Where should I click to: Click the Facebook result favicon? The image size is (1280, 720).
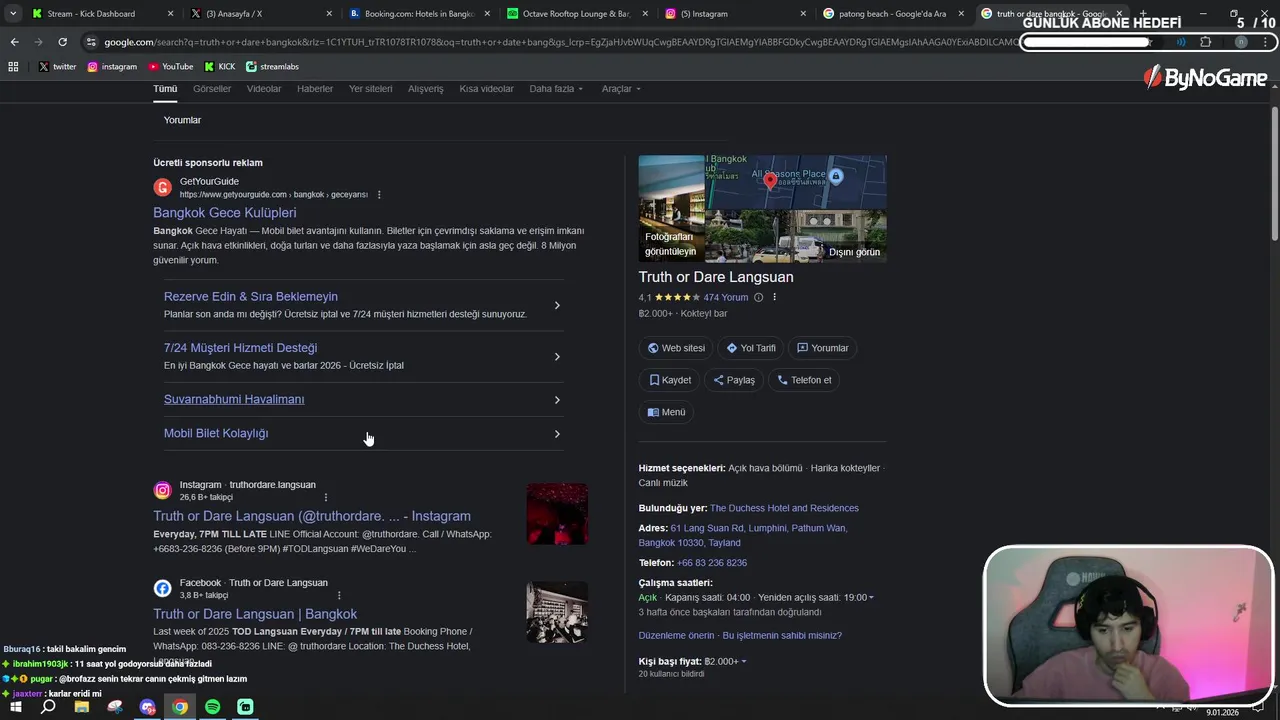[x=162, y=588]
